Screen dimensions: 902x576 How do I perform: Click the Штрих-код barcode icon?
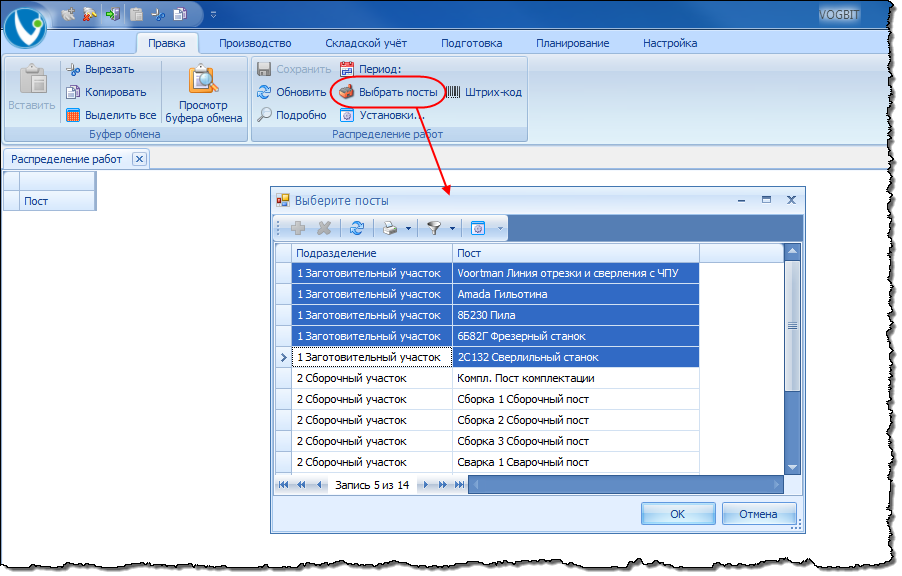pyautogui.click(x=453, y=92)
